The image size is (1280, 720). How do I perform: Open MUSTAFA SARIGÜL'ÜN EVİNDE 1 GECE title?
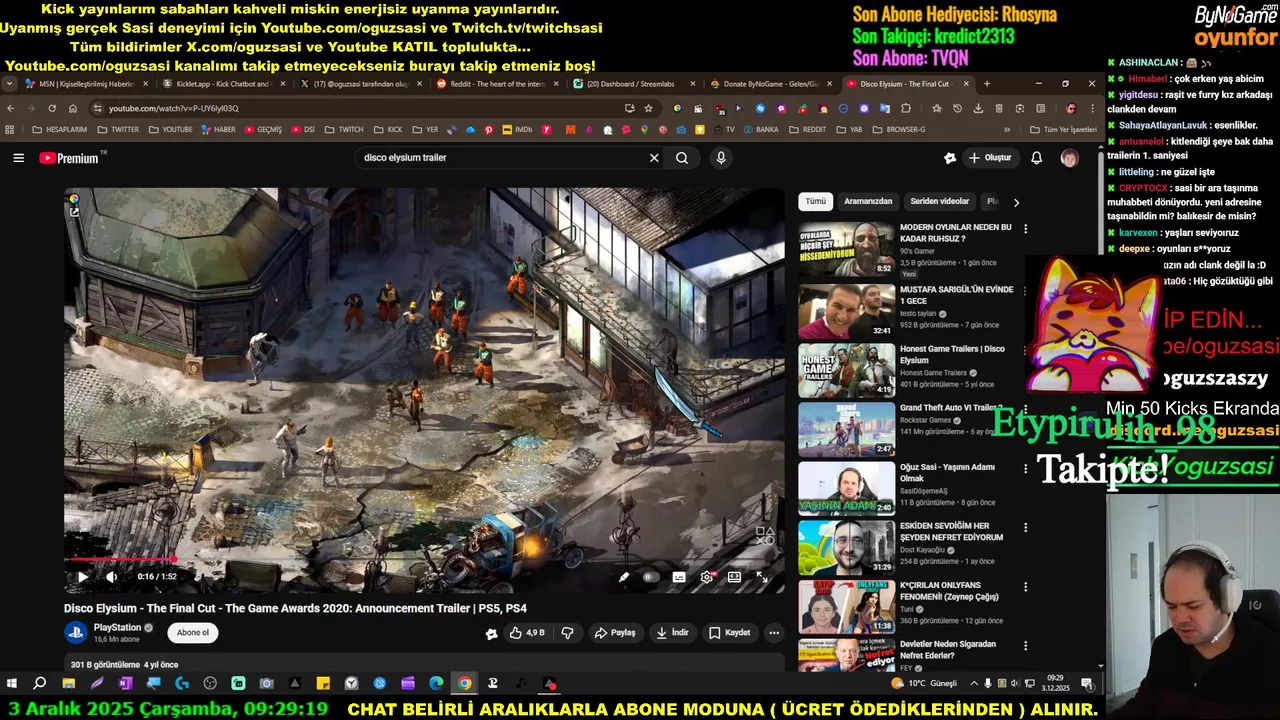tap(956, 295)
